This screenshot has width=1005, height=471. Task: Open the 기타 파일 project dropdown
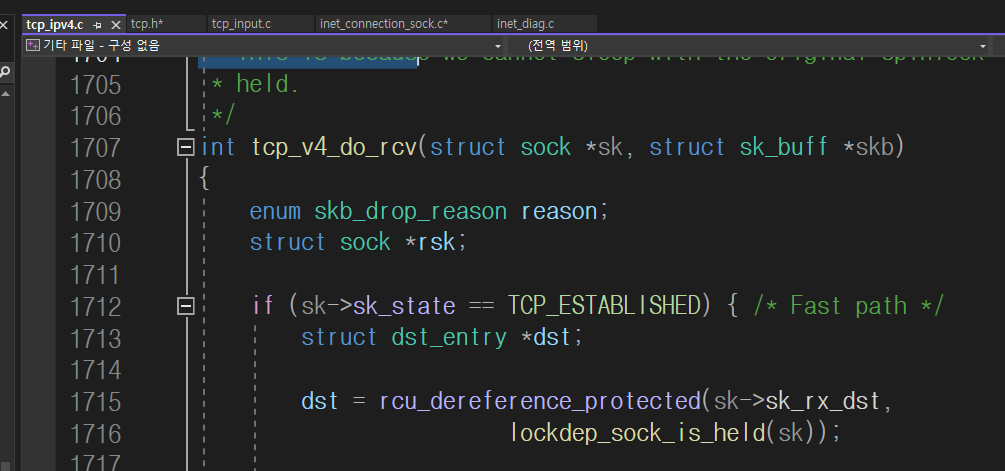tap(498, 46)
